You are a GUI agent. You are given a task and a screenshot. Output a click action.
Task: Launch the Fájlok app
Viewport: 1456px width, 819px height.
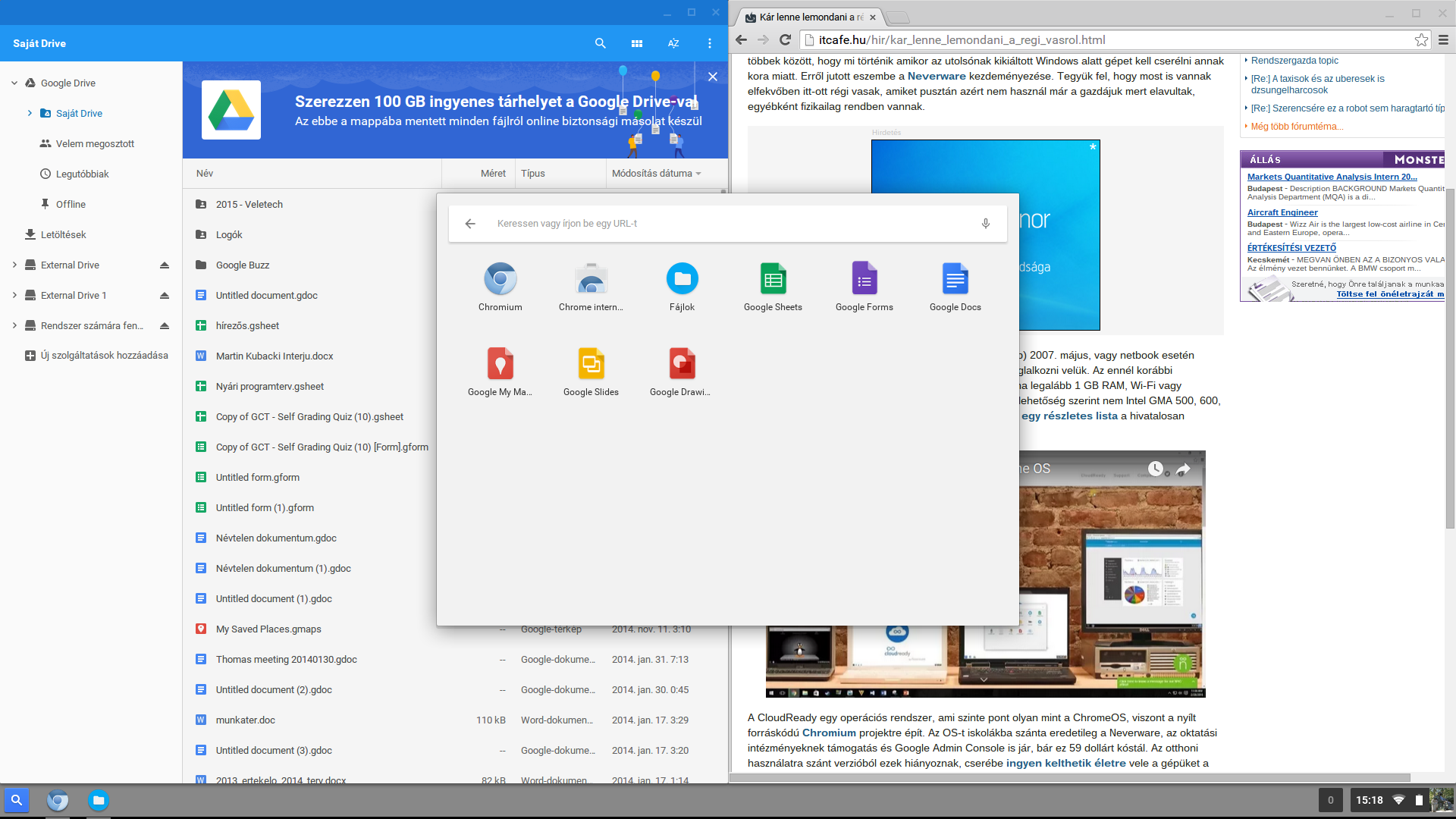click(682, 287)
